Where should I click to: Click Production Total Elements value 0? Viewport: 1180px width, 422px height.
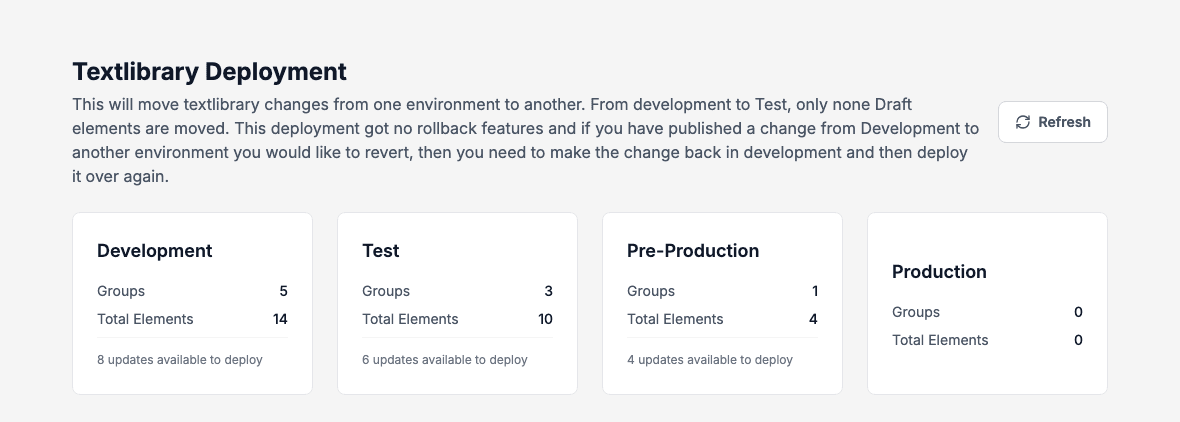(x=1078, y=340)
